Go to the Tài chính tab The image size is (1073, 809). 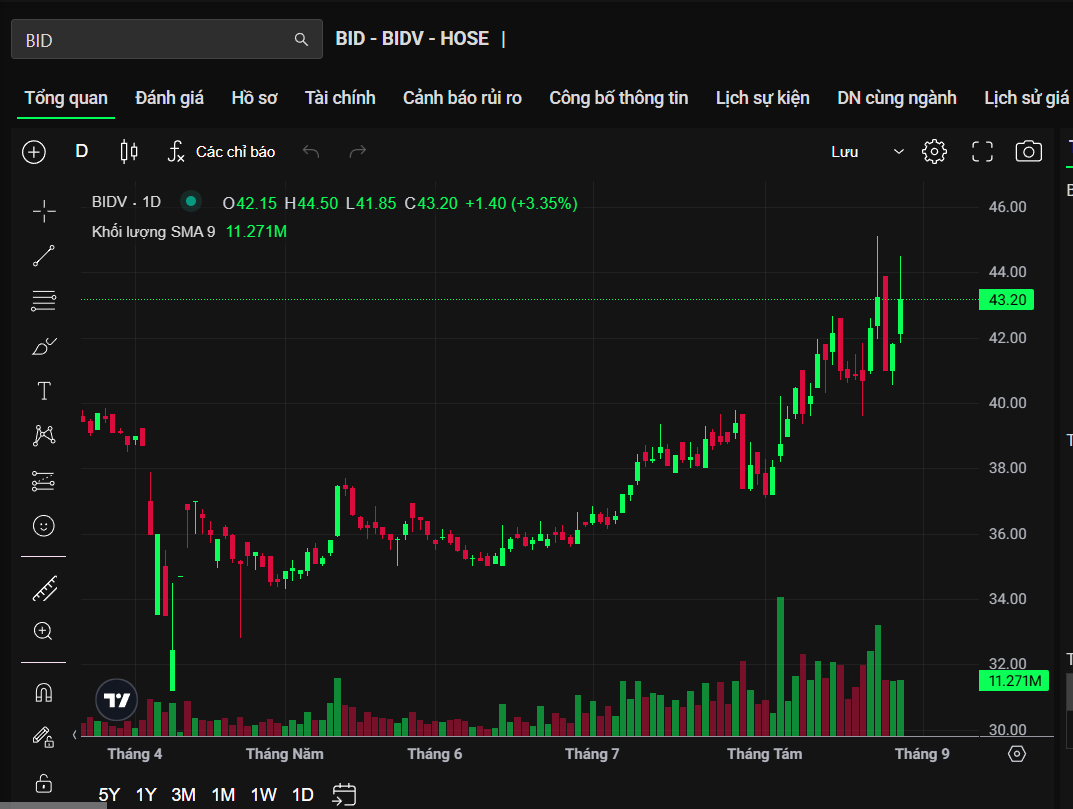[x=340, y=98]
